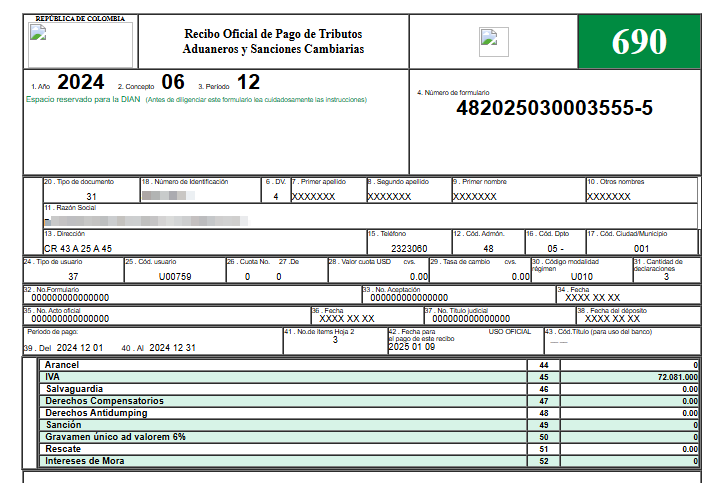
Task: Click the Arancel row label
Action: (x=62, y=366)
